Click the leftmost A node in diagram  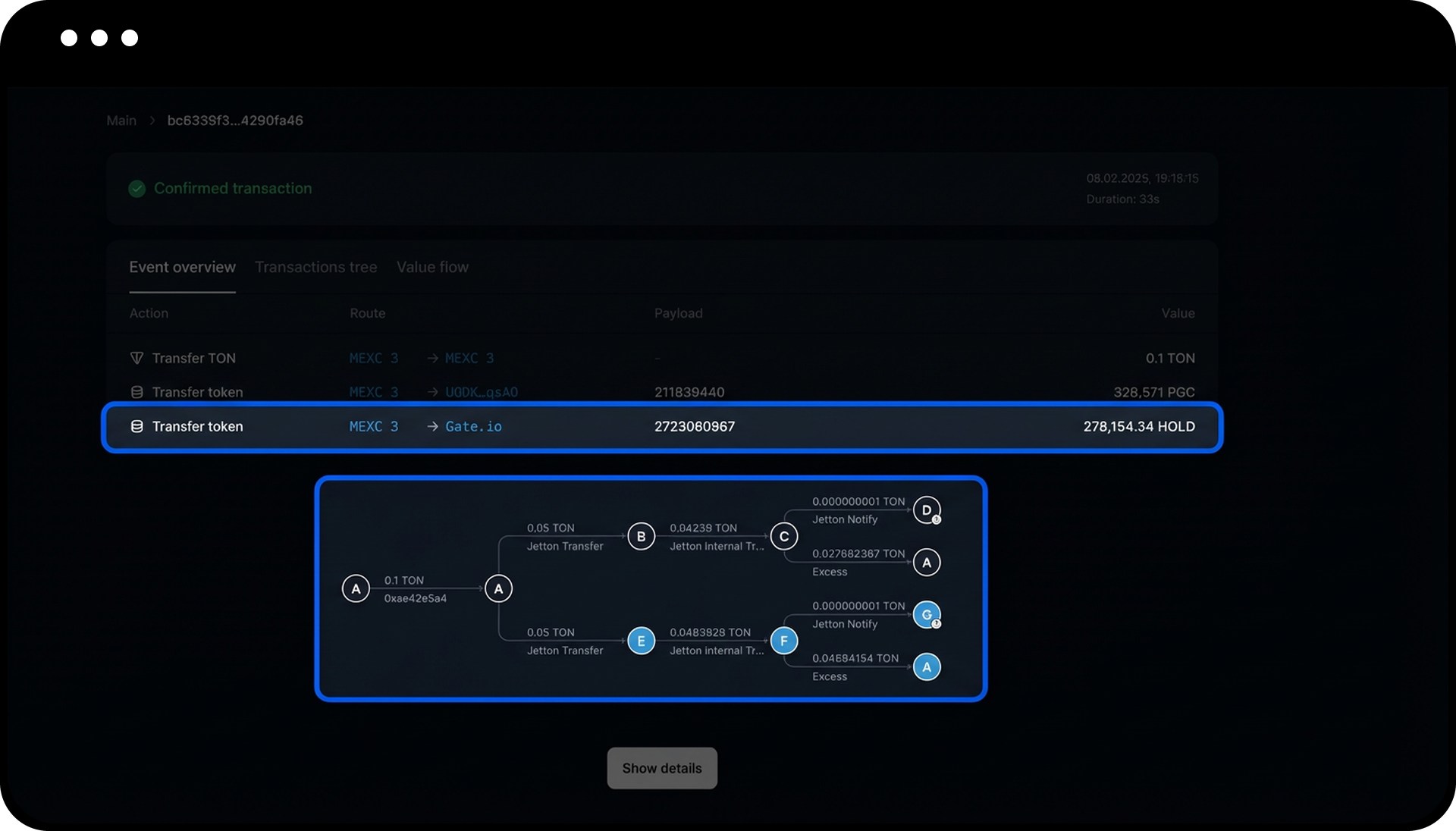coord(356,588)
